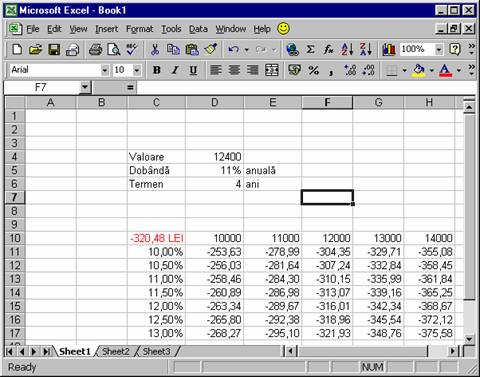Select the Cut scissors icon
This screenshot has height=377, width=480.
coord(155,50)
